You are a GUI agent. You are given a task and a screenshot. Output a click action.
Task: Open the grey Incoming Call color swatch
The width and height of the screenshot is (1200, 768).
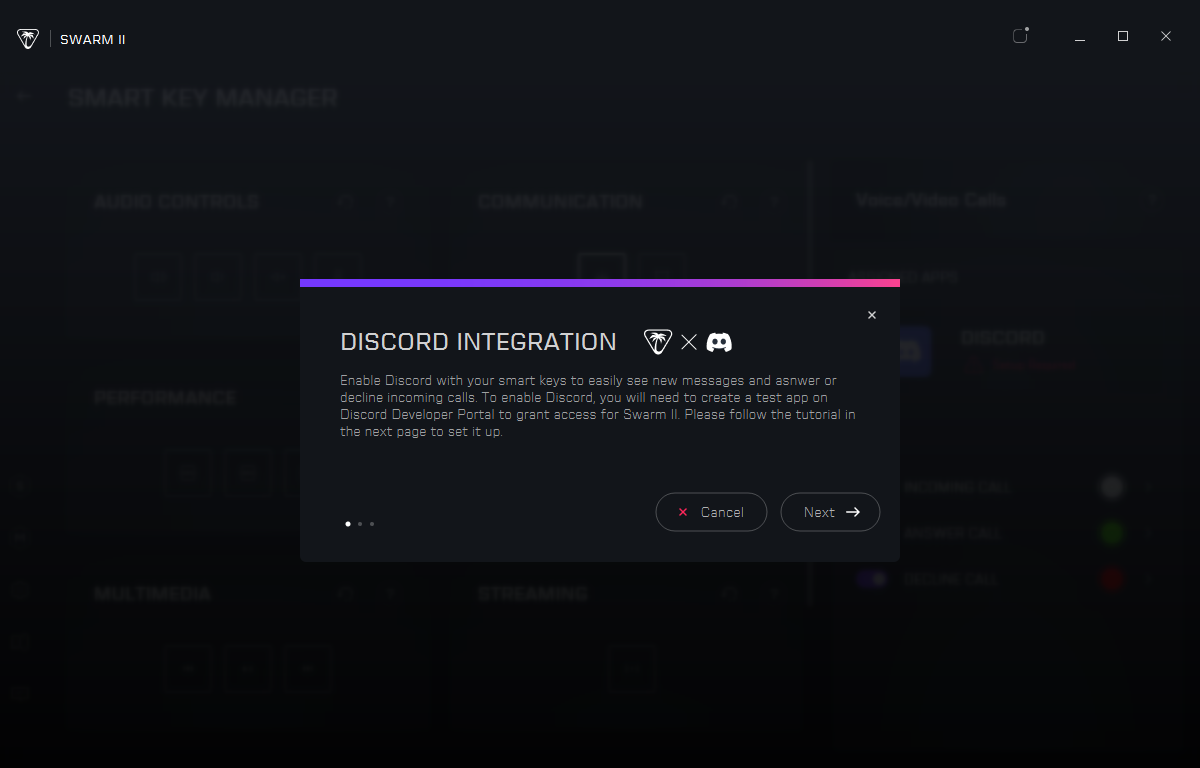1112,487
